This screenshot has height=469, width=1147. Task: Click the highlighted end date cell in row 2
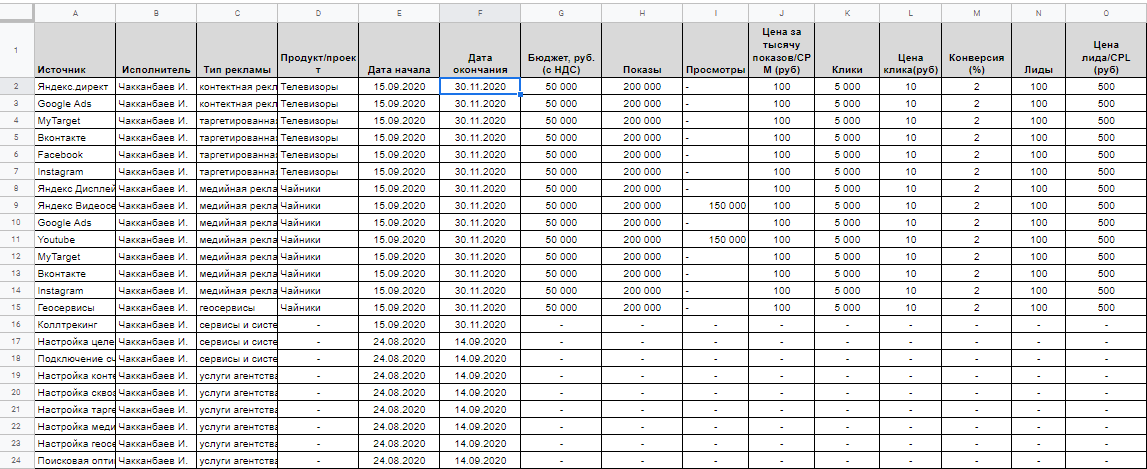479,87
